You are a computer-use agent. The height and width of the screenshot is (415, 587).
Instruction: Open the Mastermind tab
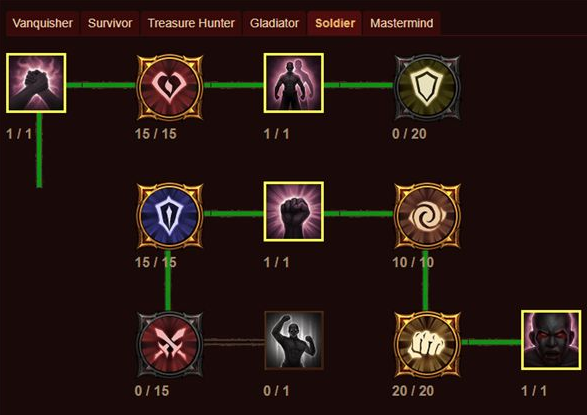402,23
